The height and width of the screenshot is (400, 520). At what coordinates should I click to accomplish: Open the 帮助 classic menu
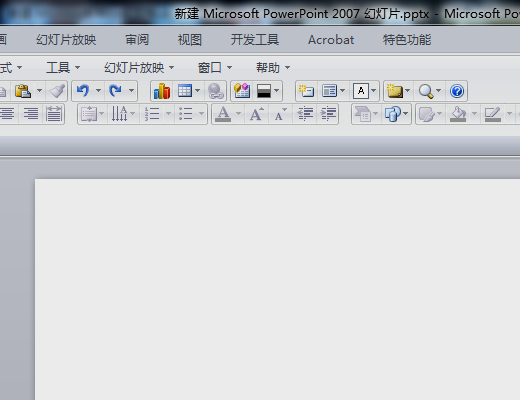click(x=273, y=68)
